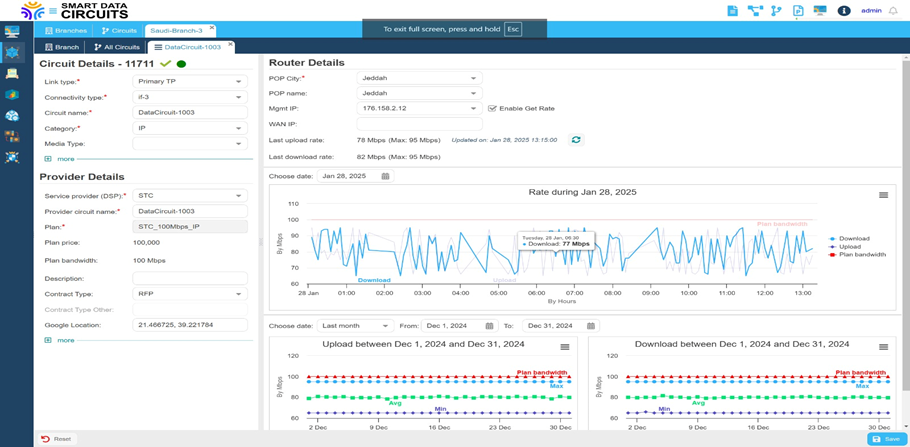
Task: Click the Reset button
Action: (x=56, y=439)
